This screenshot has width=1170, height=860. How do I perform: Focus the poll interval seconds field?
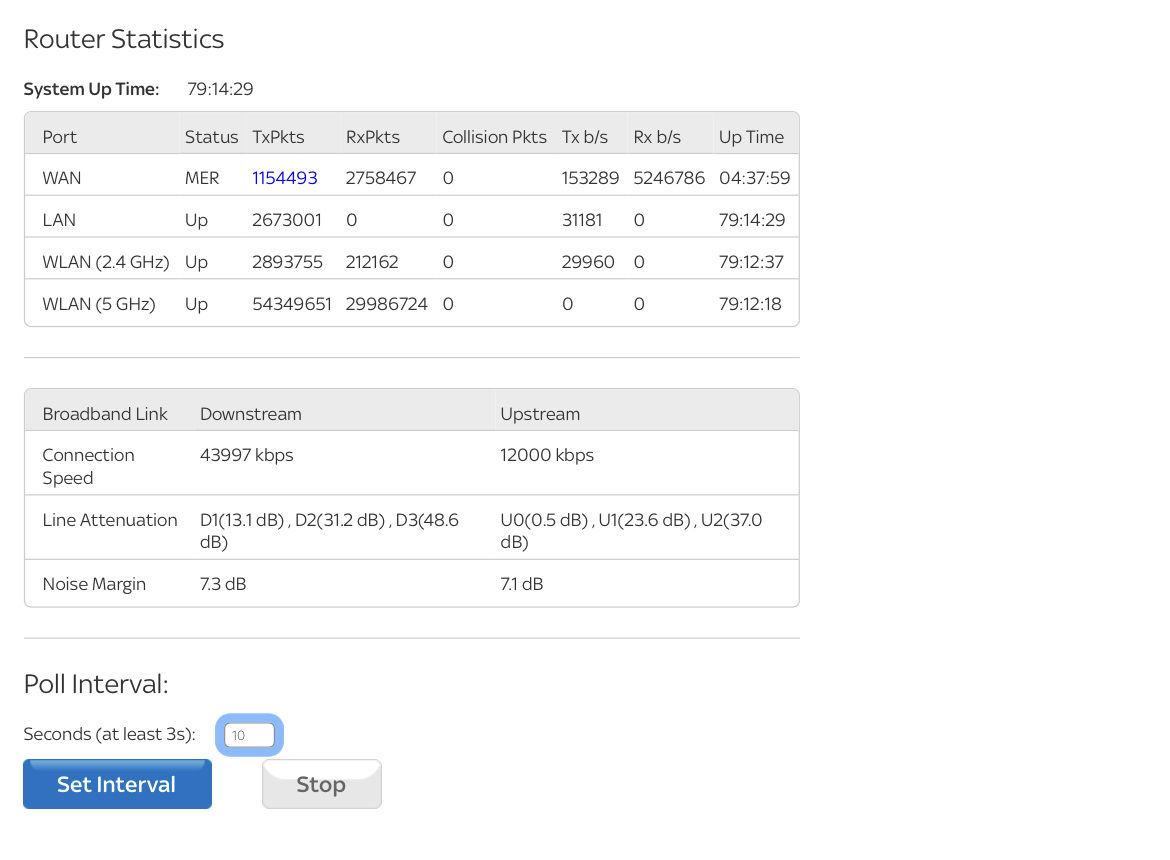point(249,735)
